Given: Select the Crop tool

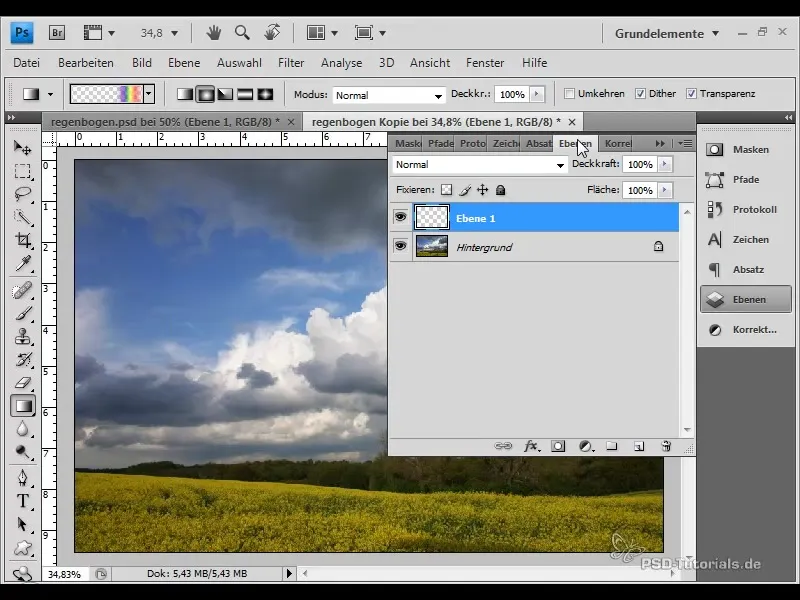Looking at the screenshot, I should point(22,240).
